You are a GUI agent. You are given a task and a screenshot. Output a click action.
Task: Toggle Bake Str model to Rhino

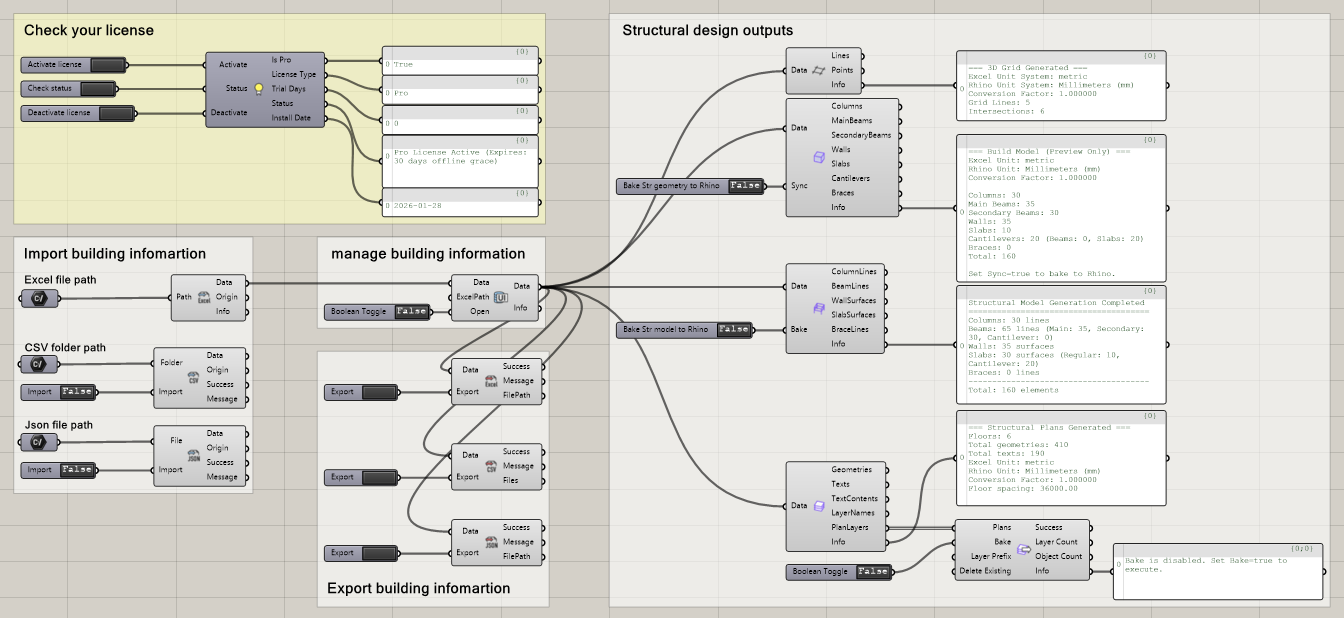coord(733,329)
